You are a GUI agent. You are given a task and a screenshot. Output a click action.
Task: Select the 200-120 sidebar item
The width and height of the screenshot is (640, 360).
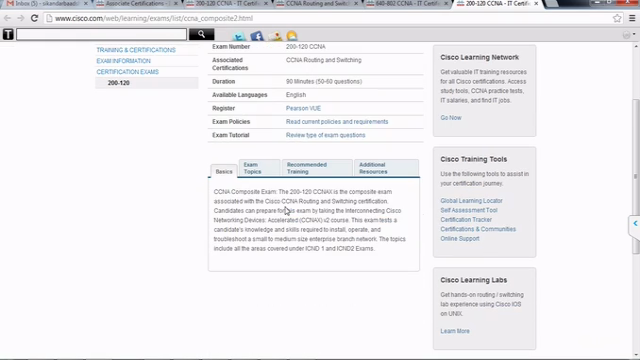tap(147, 83)
